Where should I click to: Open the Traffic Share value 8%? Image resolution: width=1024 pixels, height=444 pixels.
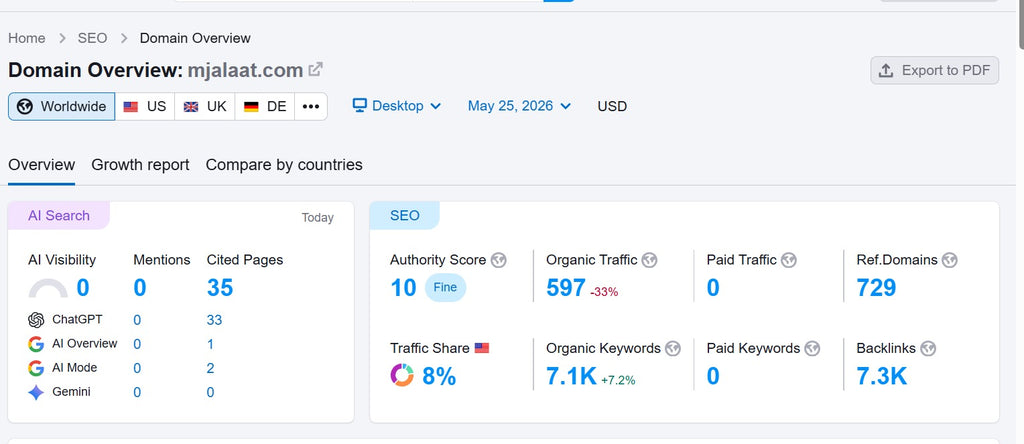coord(439,377)
